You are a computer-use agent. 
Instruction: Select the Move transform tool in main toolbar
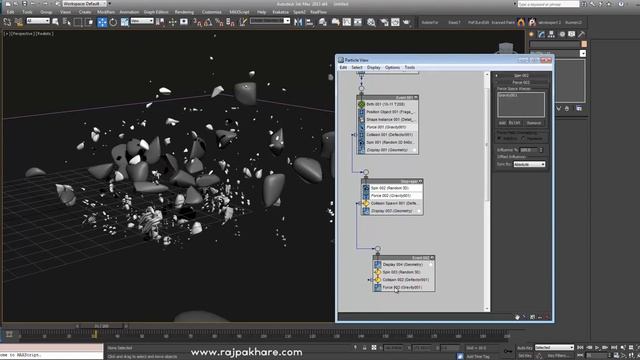pyautogui.click(x=102, y=22)
